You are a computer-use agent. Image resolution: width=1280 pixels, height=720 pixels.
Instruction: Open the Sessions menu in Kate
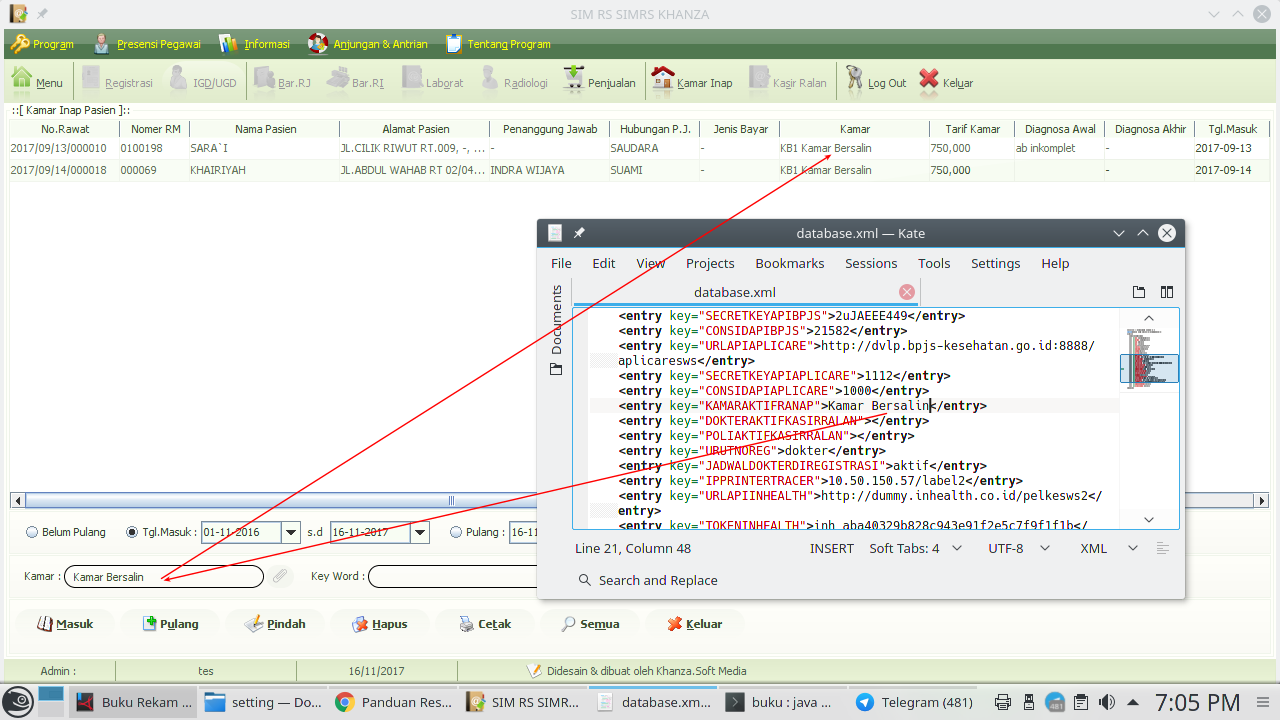point(871,263)
